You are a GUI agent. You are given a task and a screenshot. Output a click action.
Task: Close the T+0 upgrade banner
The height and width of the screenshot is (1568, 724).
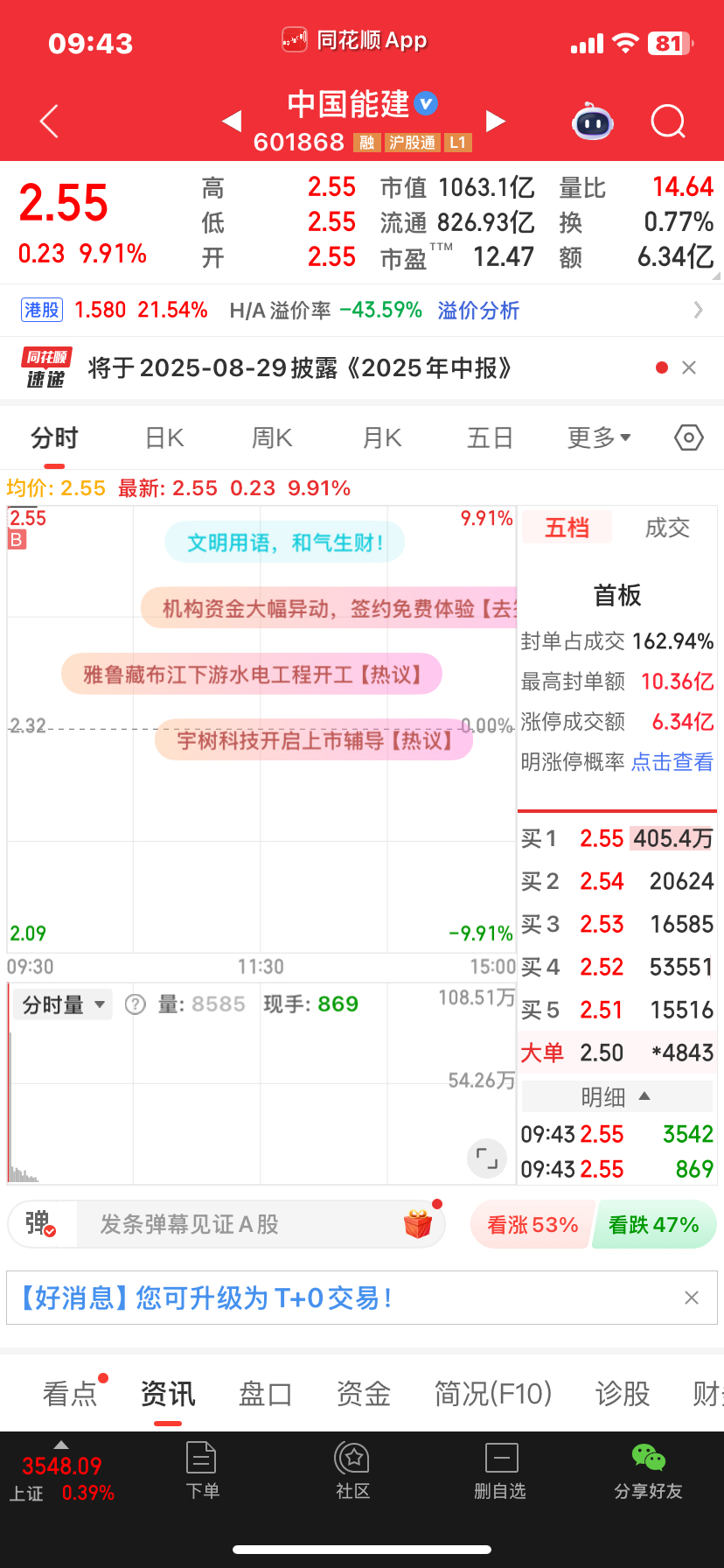pyautogui.click(x=692, y=1298)
